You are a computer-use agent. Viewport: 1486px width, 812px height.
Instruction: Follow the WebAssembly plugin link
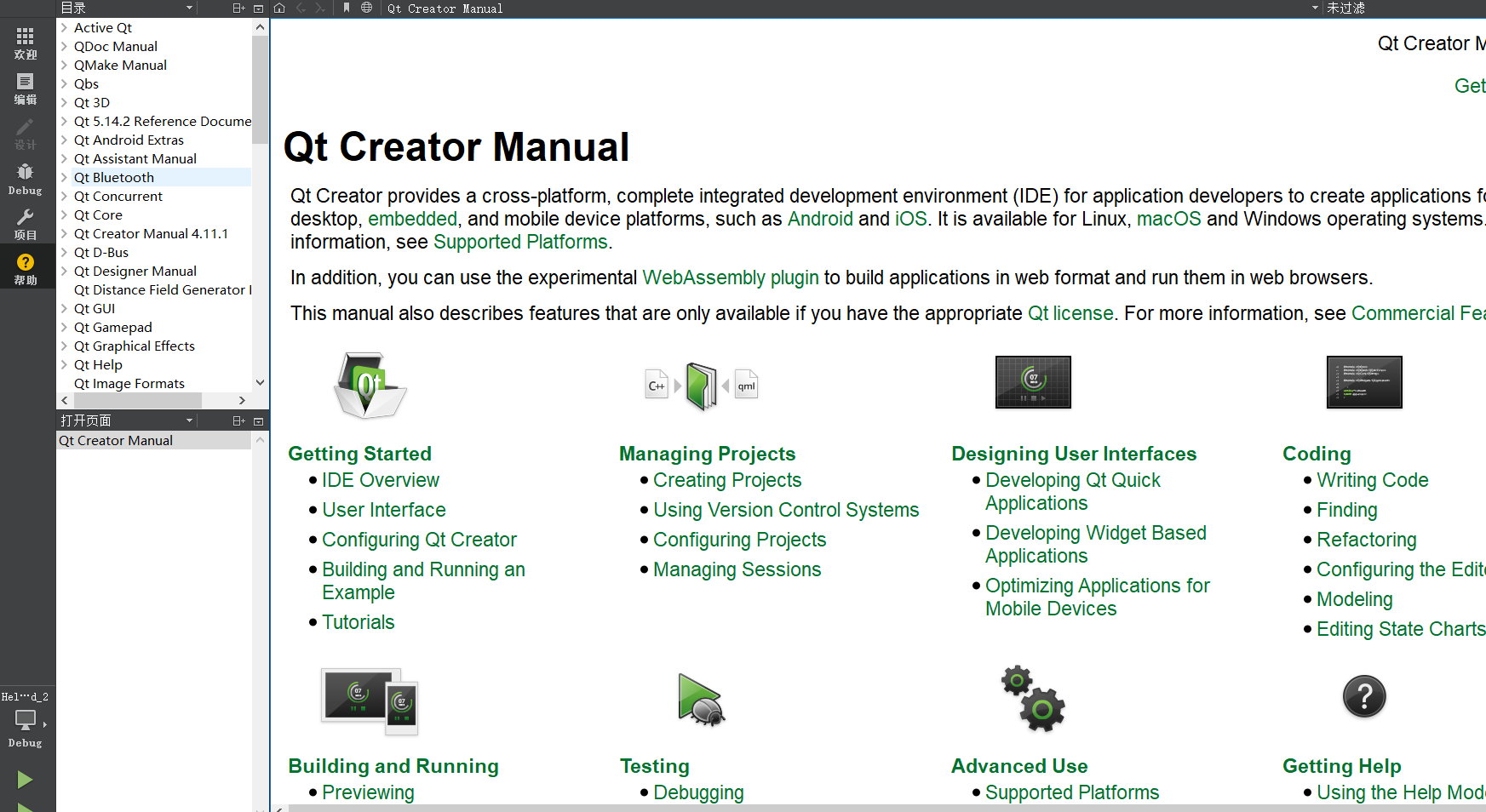731,277
